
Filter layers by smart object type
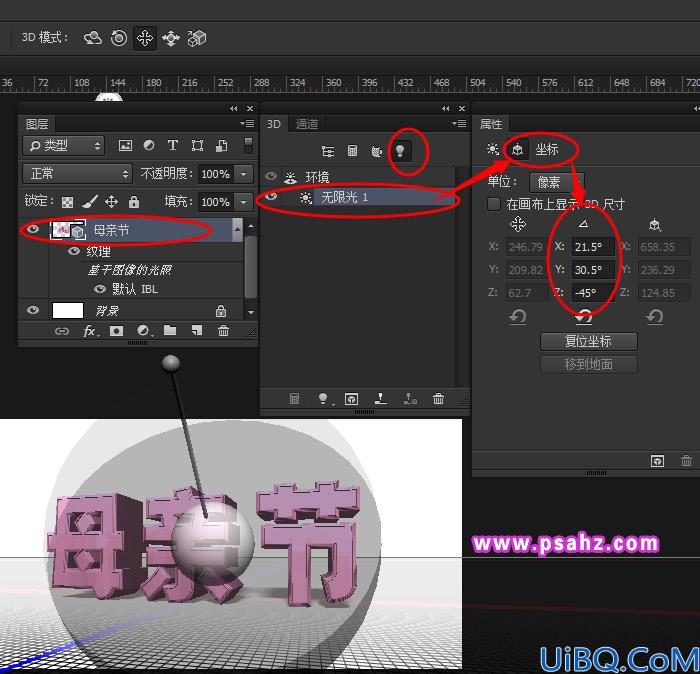tap(221, 146)
